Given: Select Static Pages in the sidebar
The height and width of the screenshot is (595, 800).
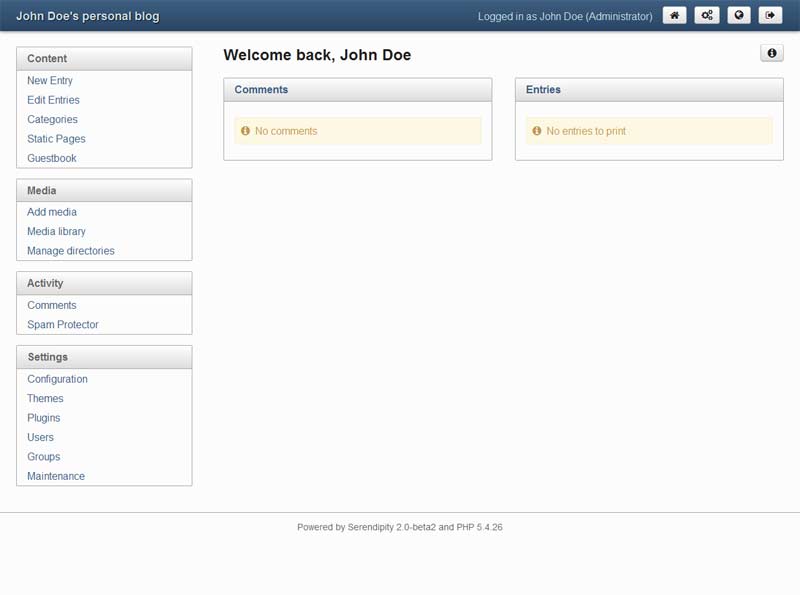Looking at the screenshot, I should pyautogui.click(x=56, y=139).
